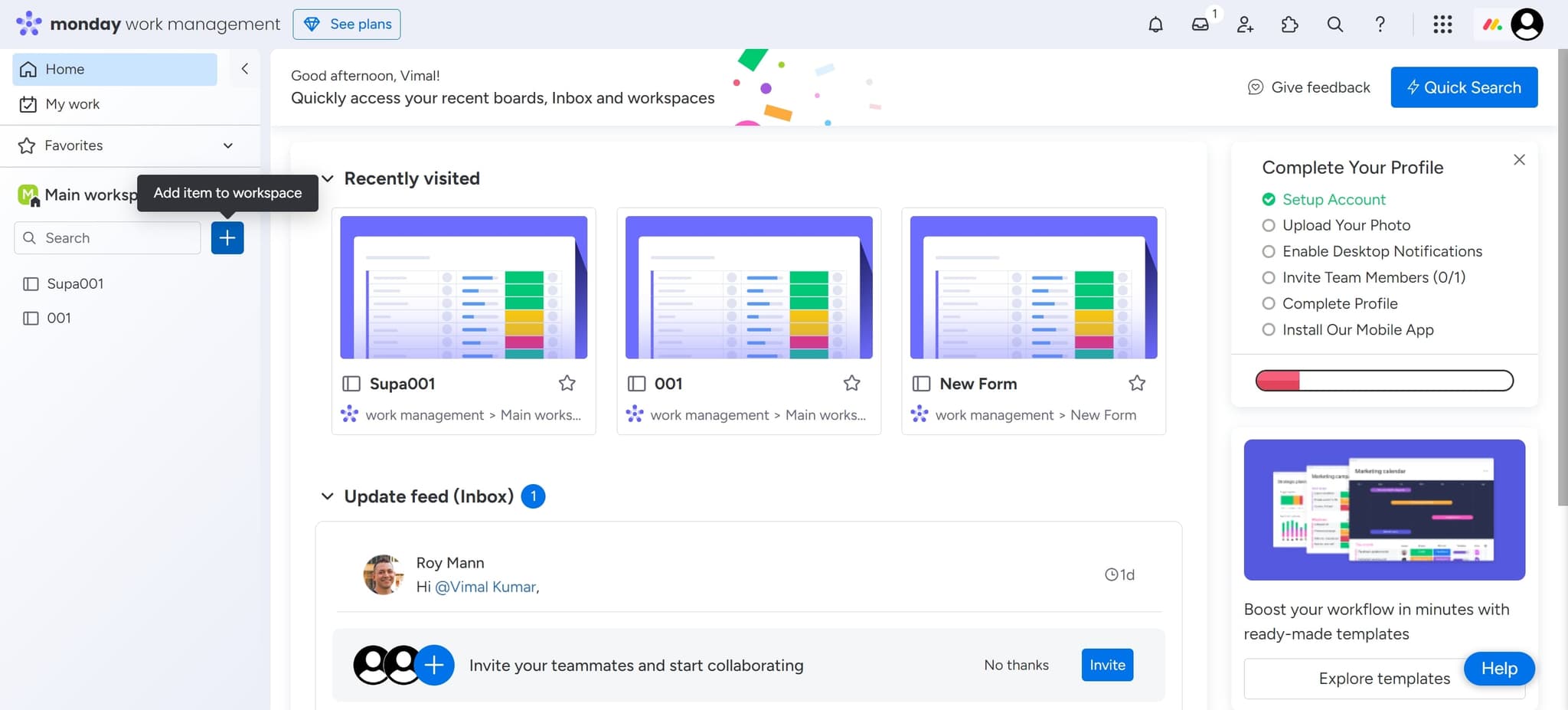Open the Supa001 board in sidebar
The height and width of the screenshot is (710, 1568).
(x=75, y=284)
